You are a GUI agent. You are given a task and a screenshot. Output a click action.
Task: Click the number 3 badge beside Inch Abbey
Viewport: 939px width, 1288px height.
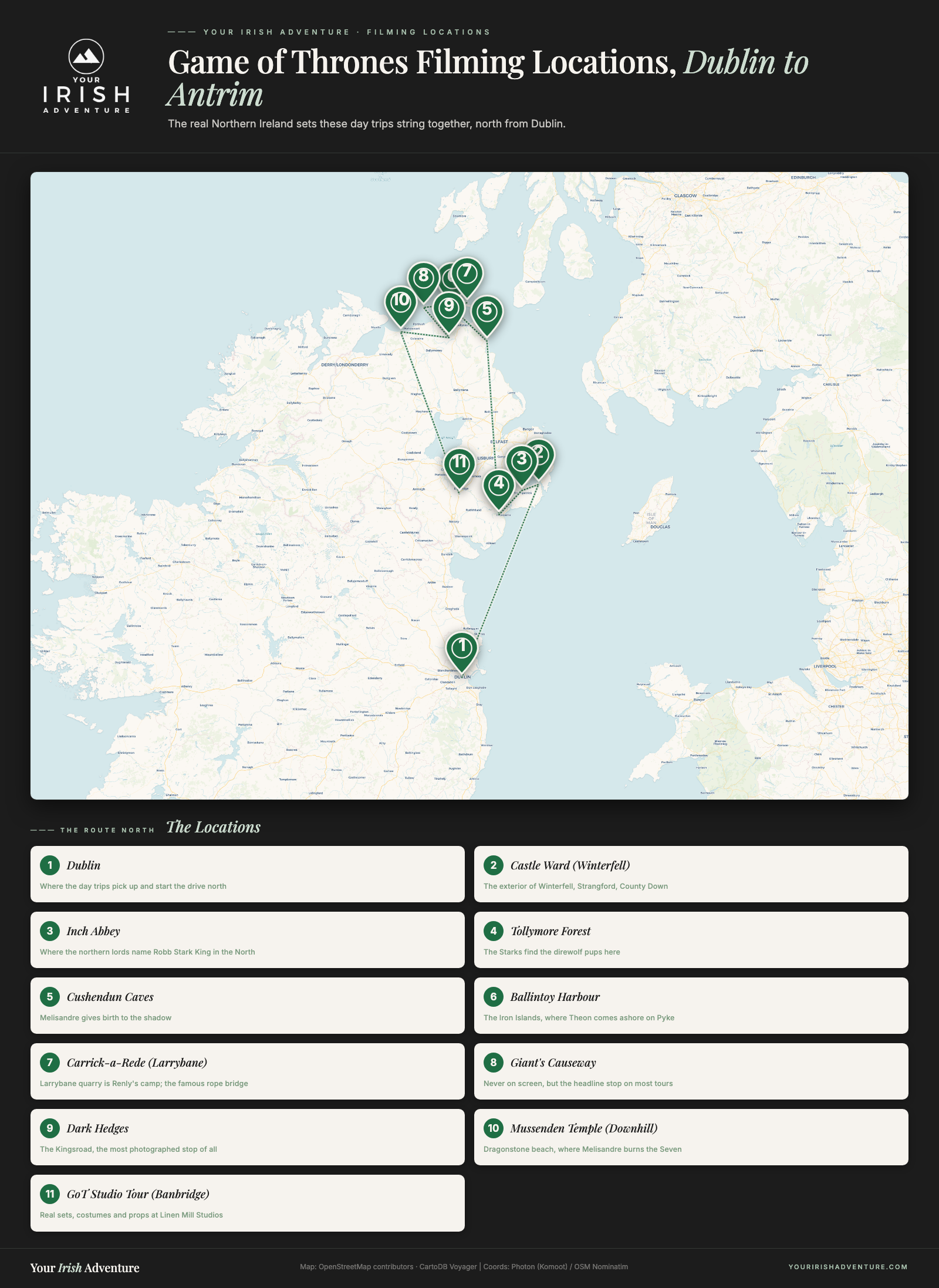click(x=50, y=930)
